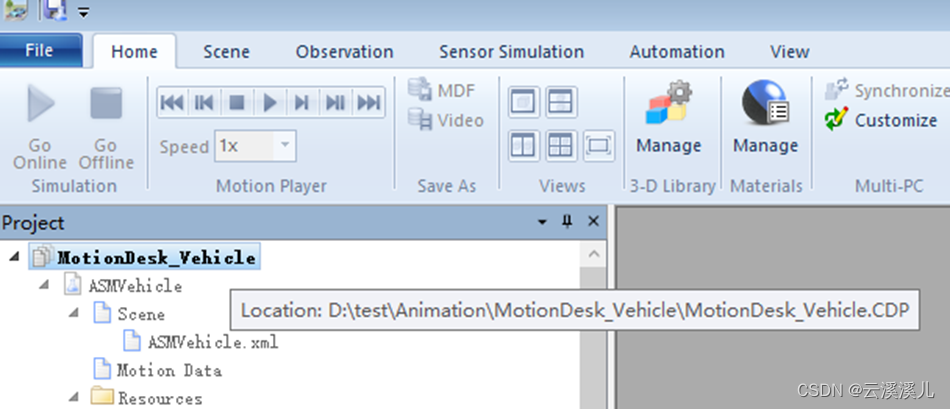Toggle the full screen view icon

pyautogui.click(x=599, y=145)
